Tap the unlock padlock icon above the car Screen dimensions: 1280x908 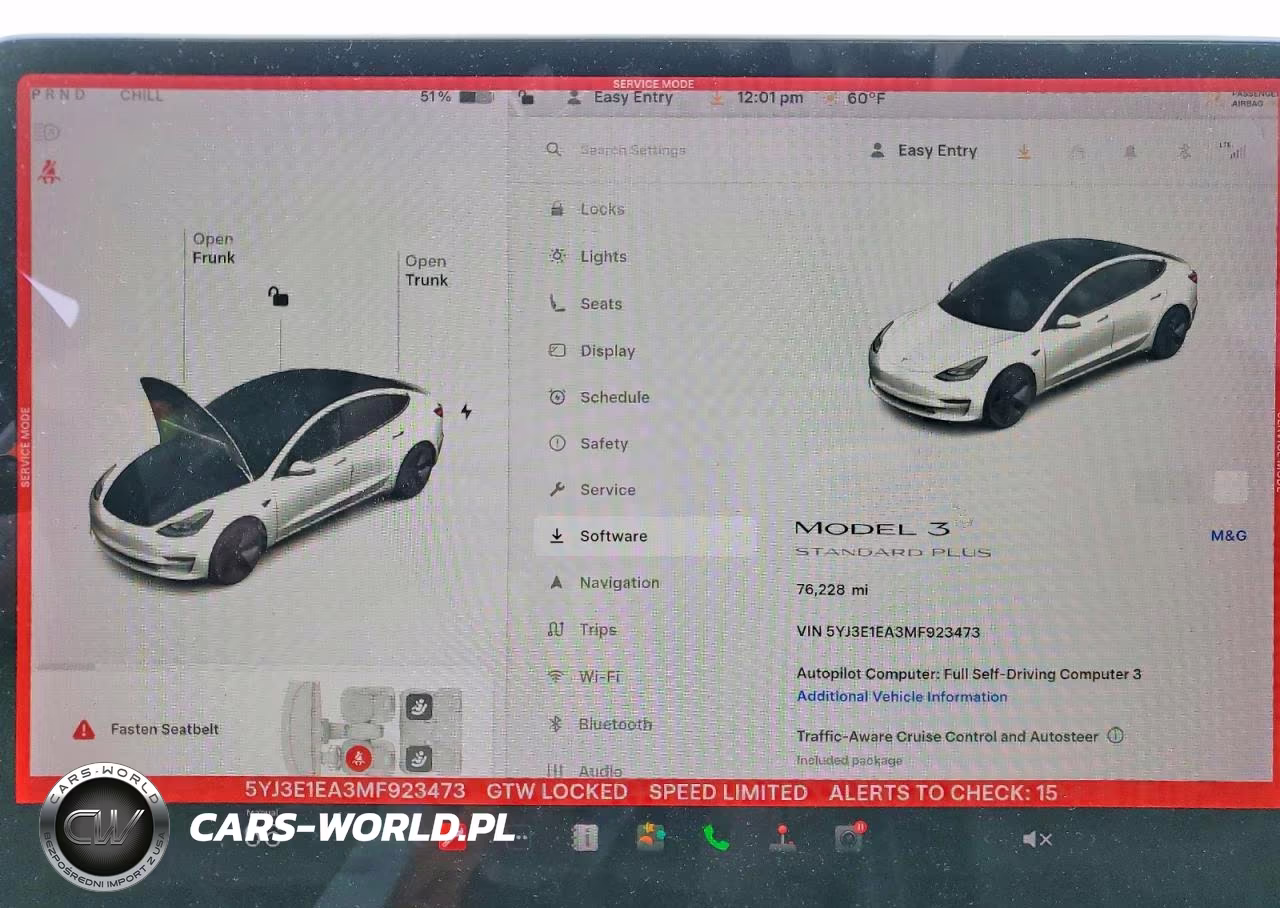278,296
